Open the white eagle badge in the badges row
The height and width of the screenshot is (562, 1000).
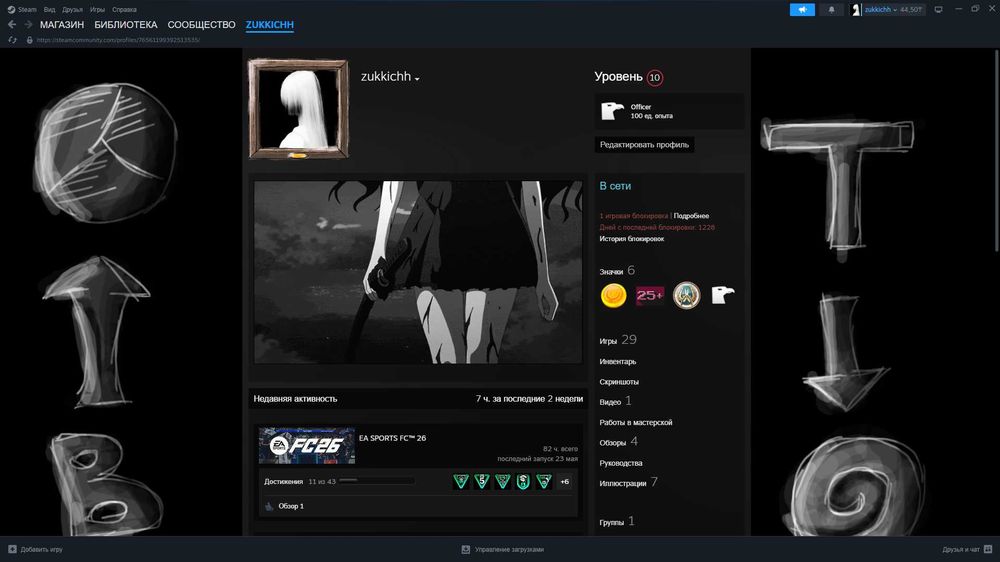[723, 295]
